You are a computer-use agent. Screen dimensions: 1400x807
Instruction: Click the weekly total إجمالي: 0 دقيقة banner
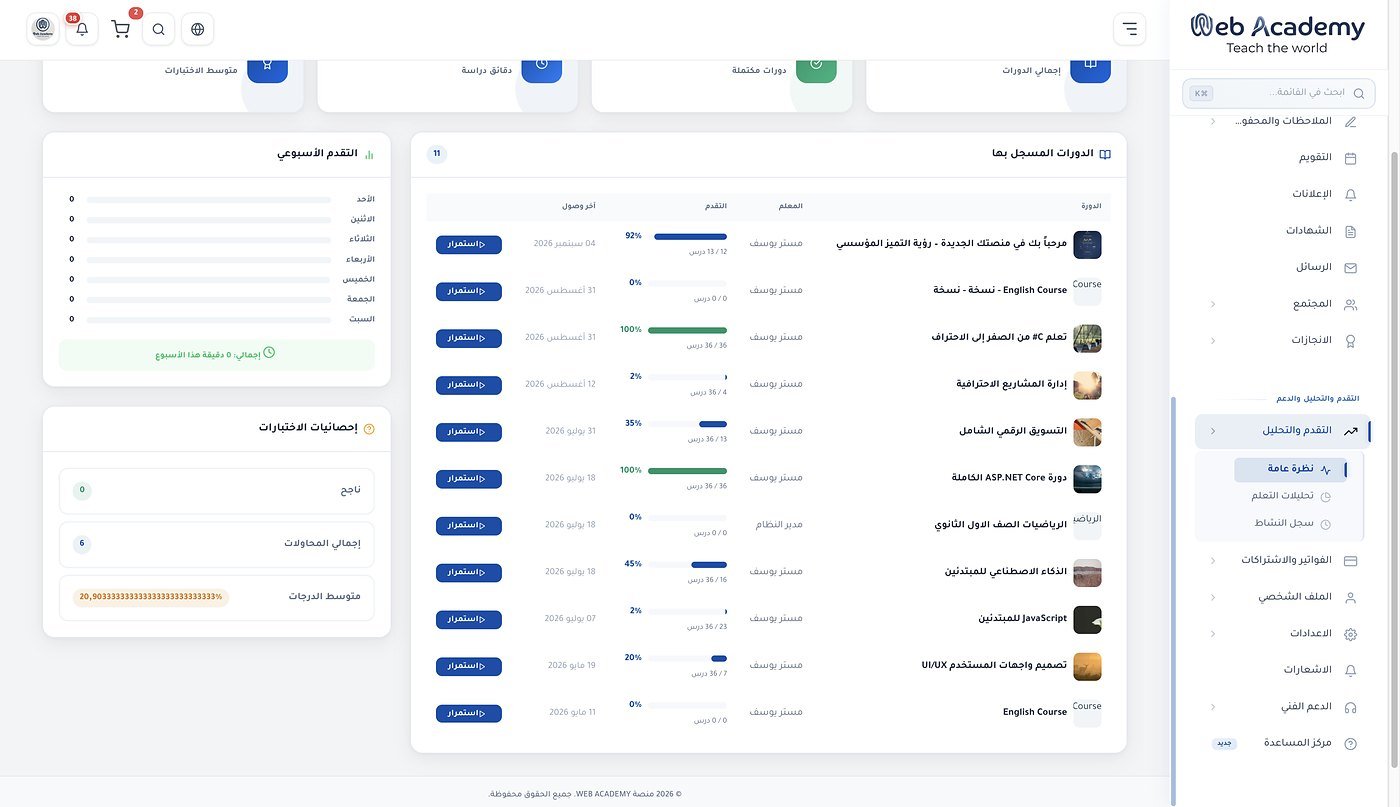(217, 354)
